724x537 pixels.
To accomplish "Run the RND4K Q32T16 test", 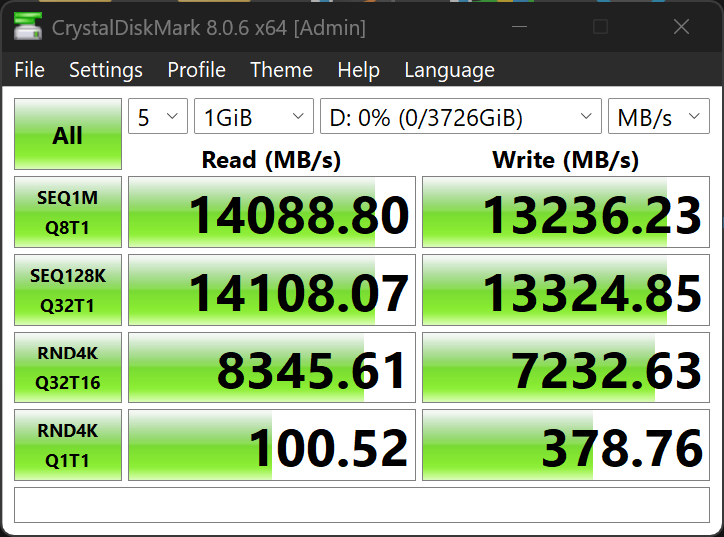I will 68,368.
